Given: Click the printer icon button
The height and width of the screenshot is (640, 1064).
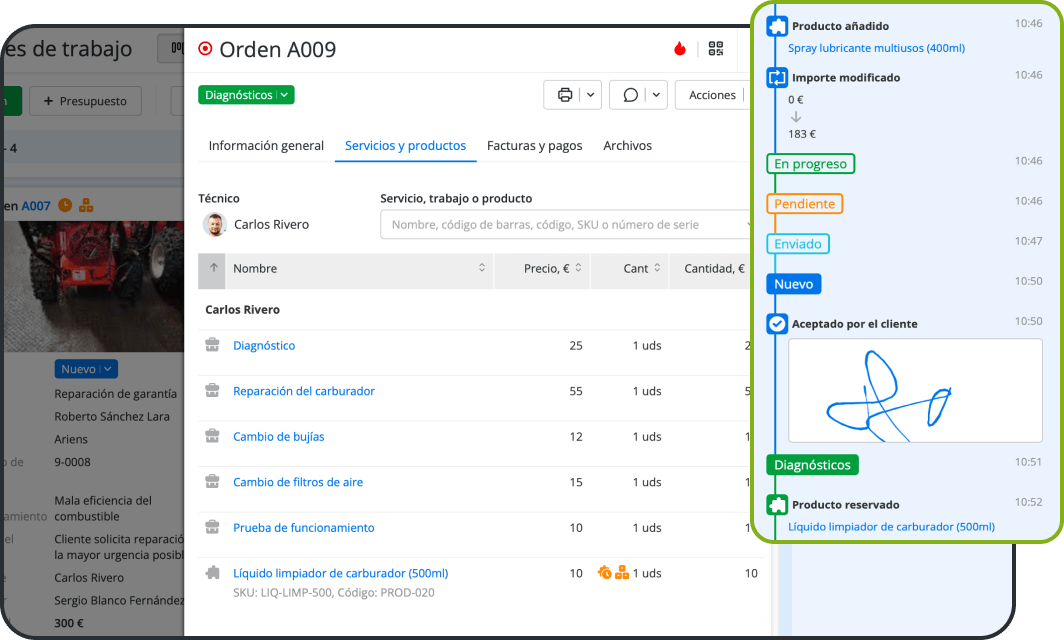Looking at the screenshot, I should (565, 95).
